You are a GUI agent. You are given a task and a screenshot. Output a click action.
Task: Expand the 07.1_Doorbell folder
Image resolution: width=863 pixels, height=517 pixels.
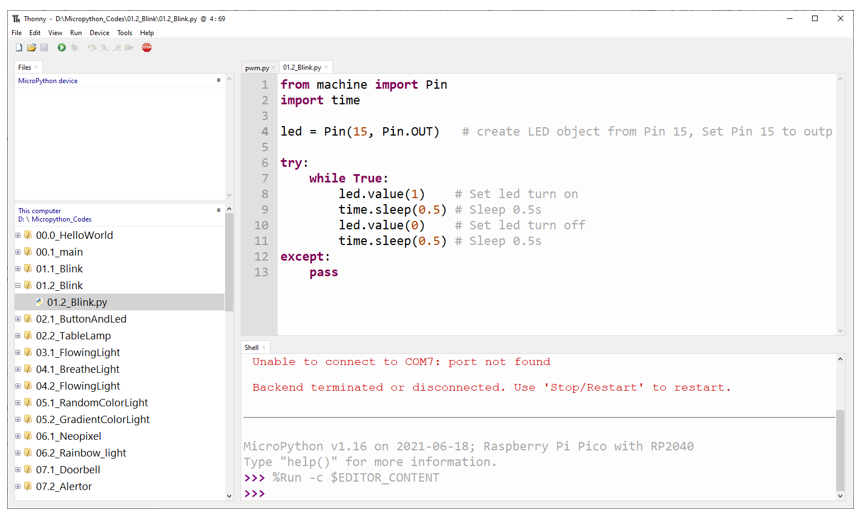click(18, 470)
